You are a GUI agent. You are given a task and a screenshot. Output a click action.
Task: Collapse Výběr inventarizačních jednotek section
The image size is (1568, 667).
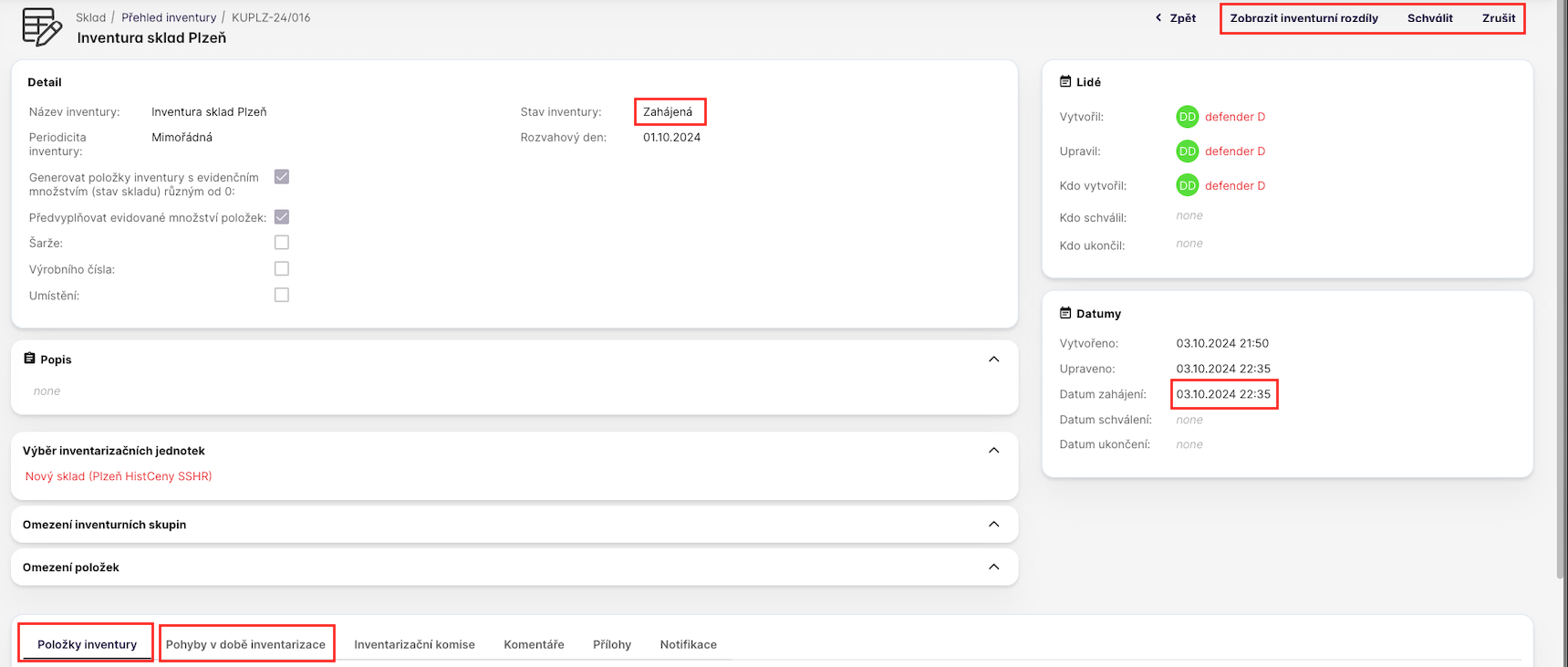click(993, 451)
